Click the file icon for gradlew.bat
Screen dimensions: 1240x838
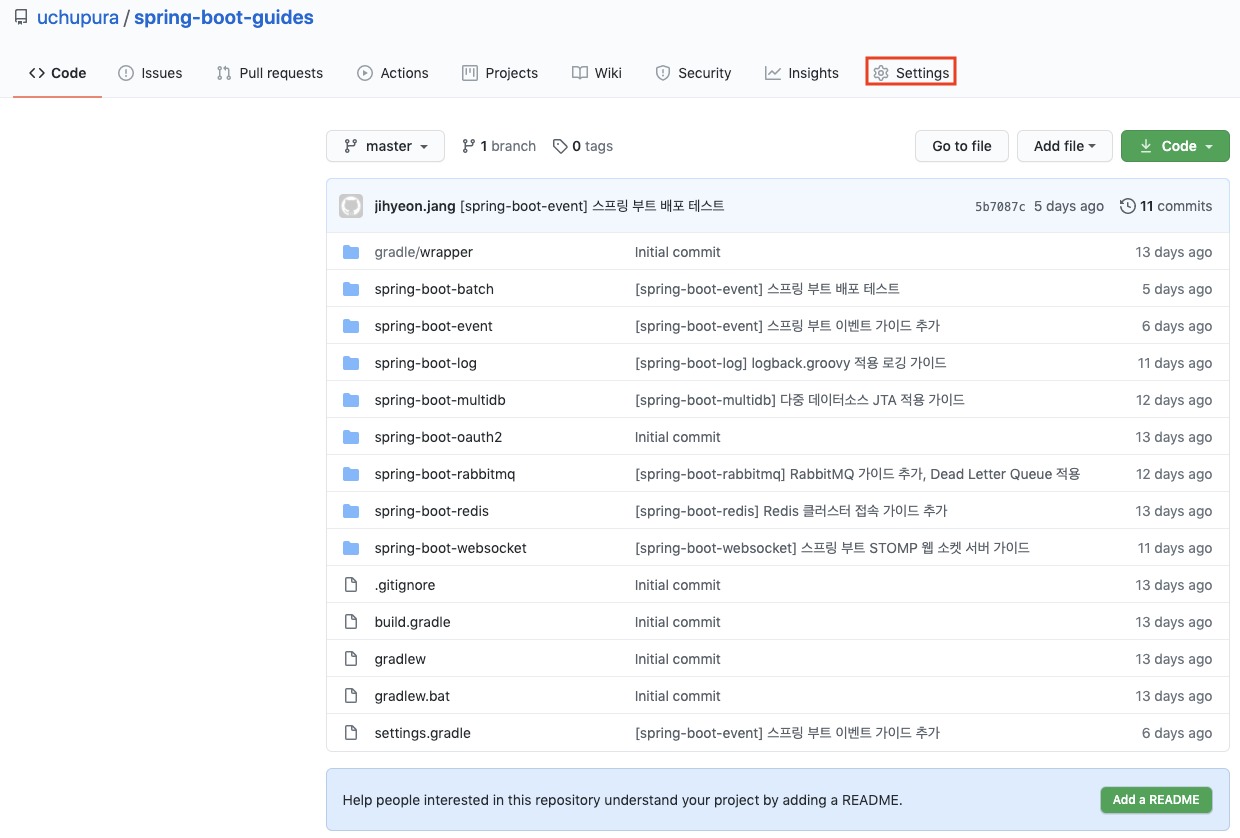(351, 696)
